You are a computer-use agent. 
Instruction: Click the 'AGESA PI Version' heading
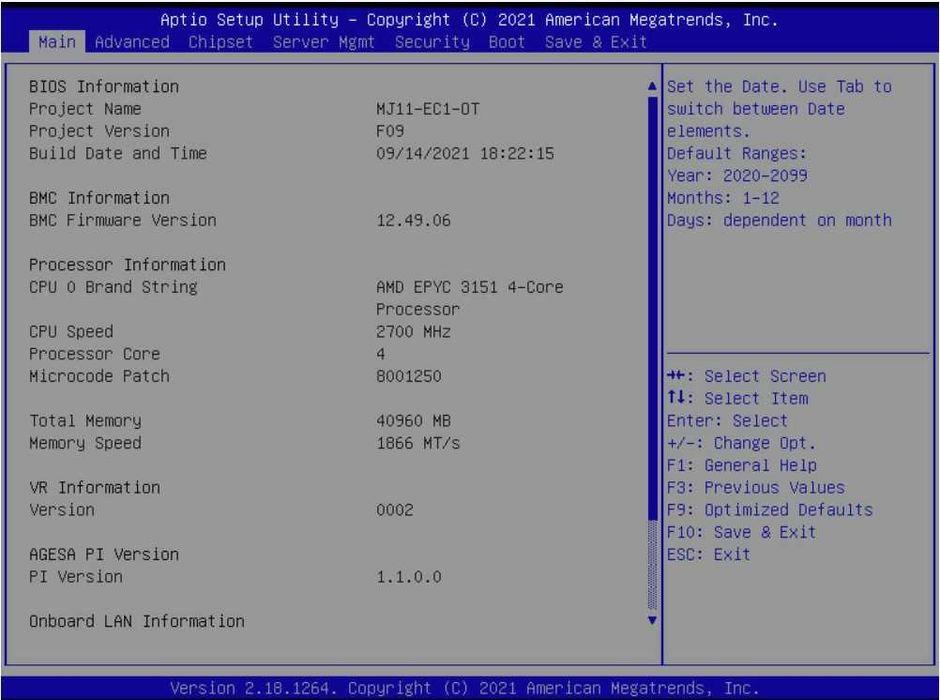(x=104, y=554)
